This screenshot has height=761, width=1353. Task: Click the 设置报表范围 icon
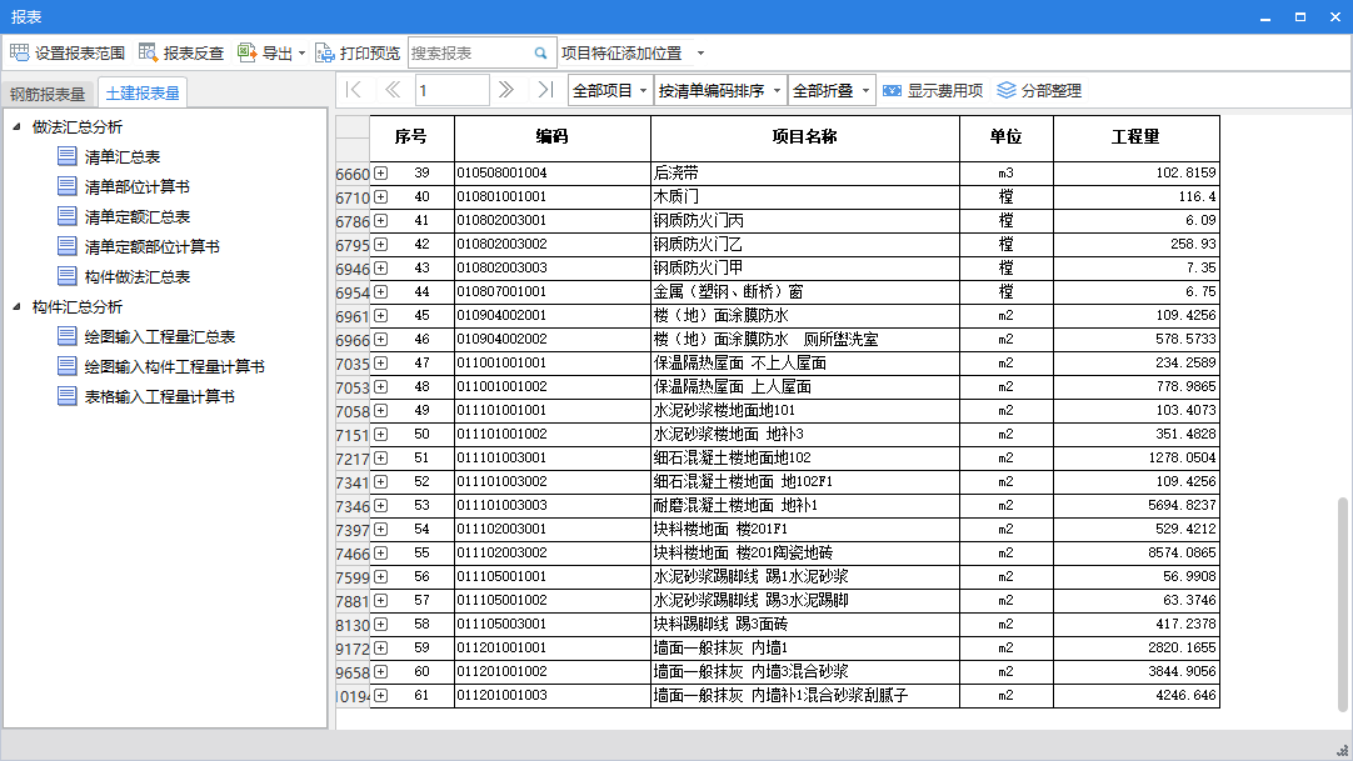[x=19, y=53]
